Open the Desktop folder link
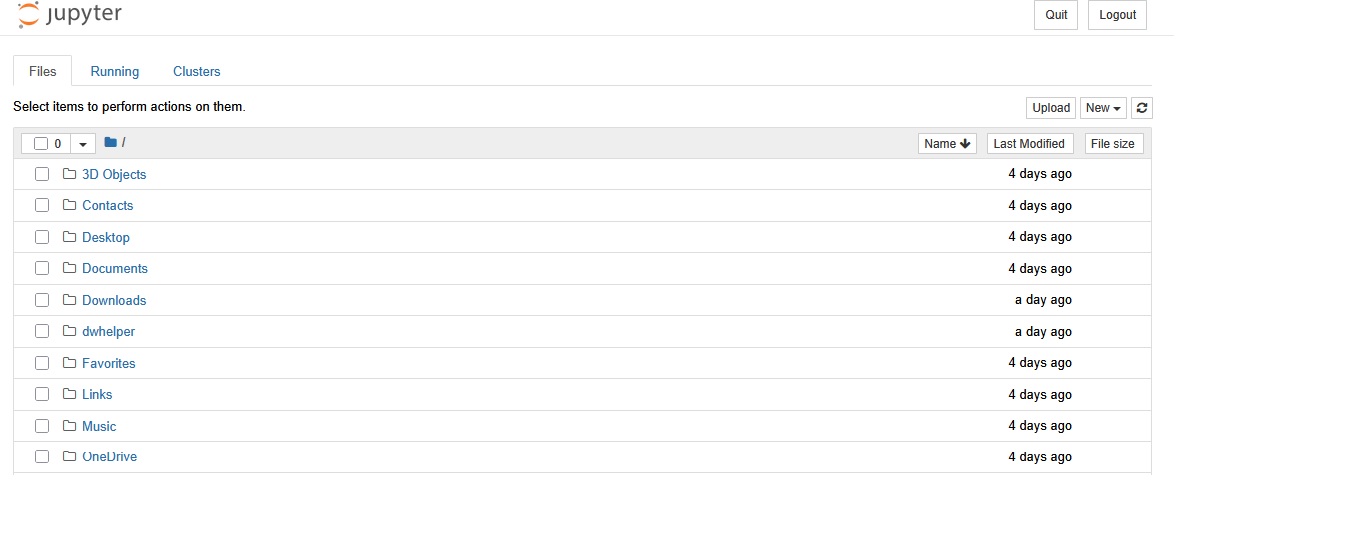Viewport: 1360px width, 545px height. click(x=106, y=237)
